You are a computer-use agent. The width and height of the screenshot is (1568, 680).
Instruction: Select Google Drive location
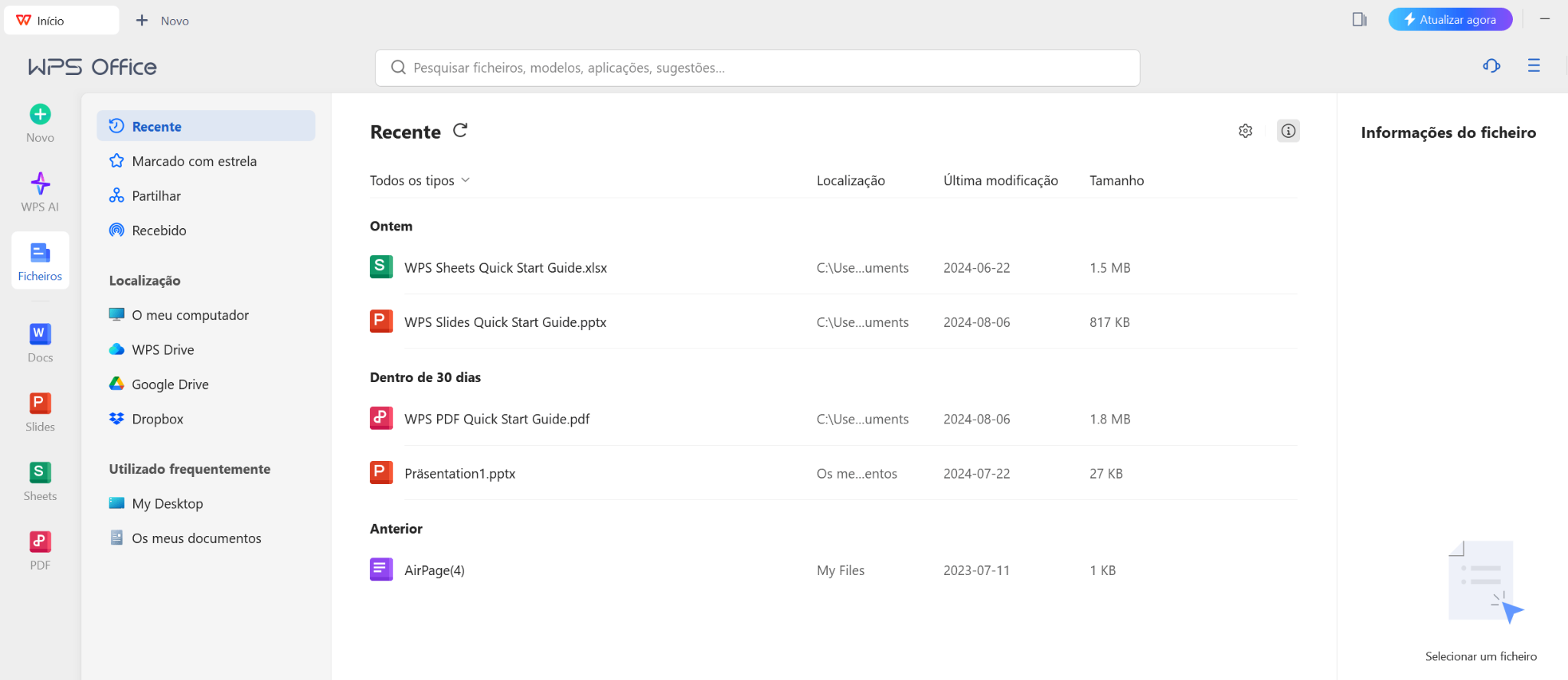[170, 384]
